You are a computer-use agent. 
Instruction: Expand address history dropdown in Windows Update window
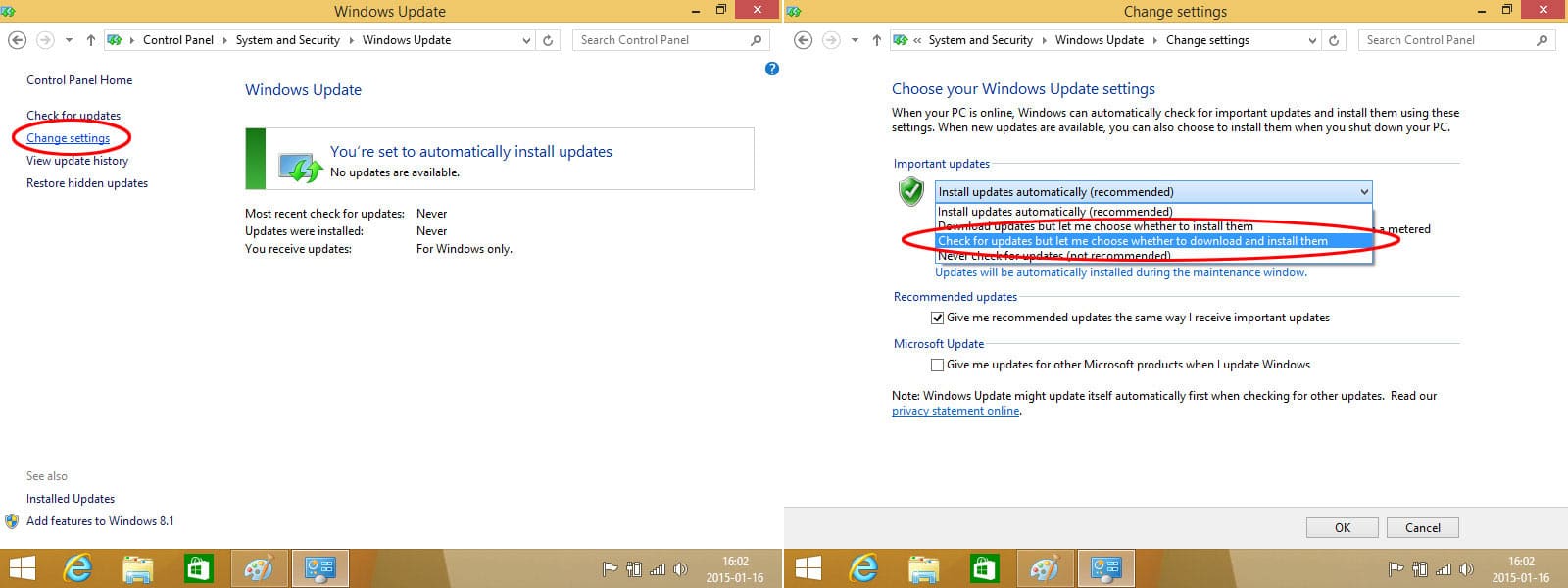click(x=526, y=40)
